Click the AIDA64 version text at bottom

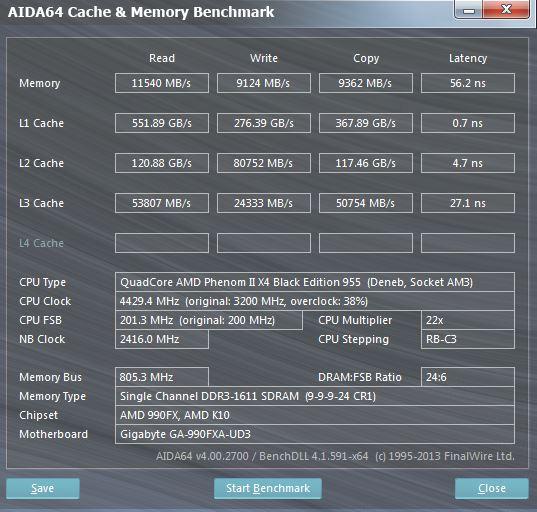(335, 456)
